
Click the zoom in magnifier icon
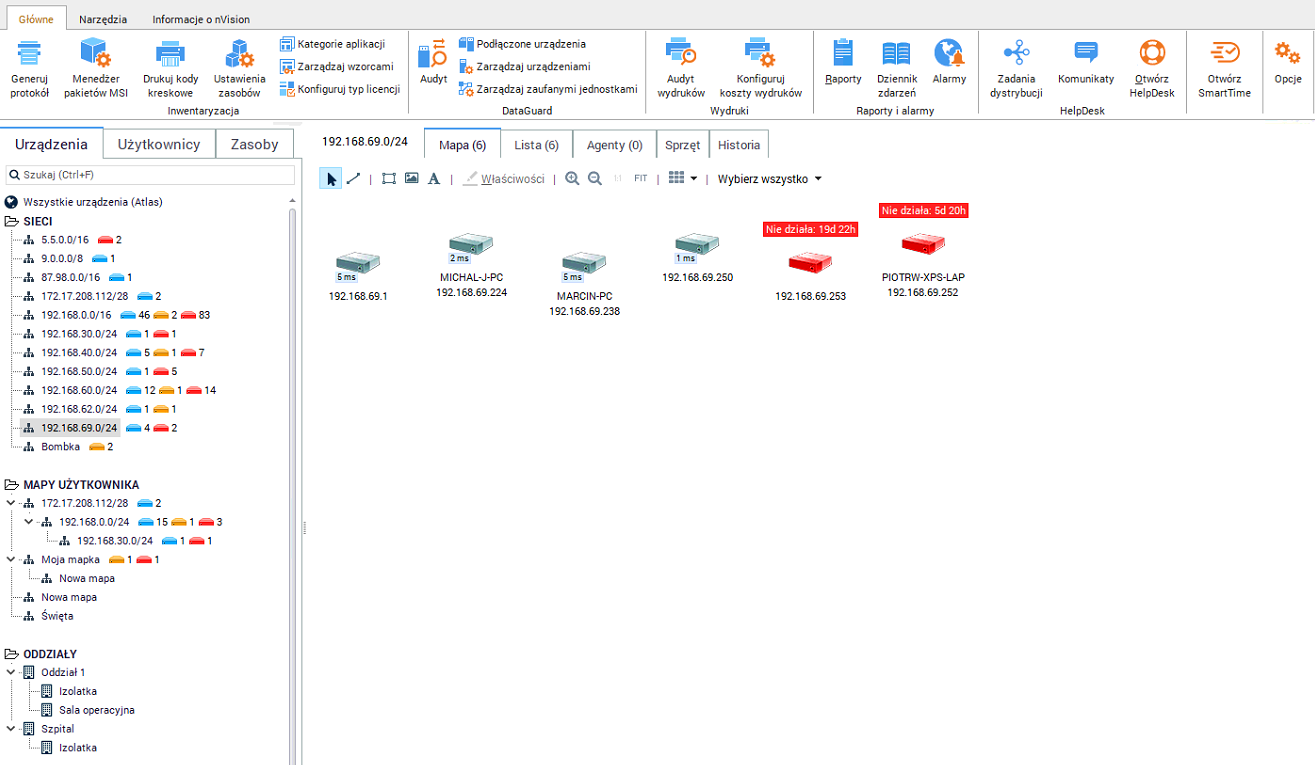tap(572, 179)
